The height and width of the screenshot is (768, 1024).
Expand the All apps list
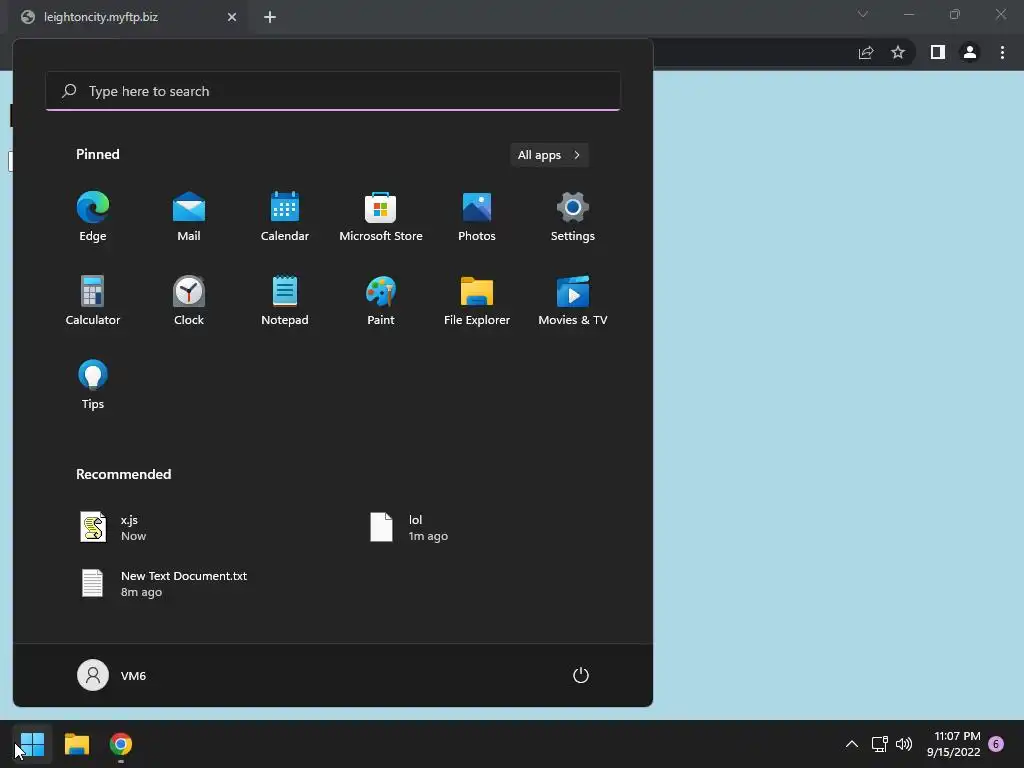[x=549, y=155]
